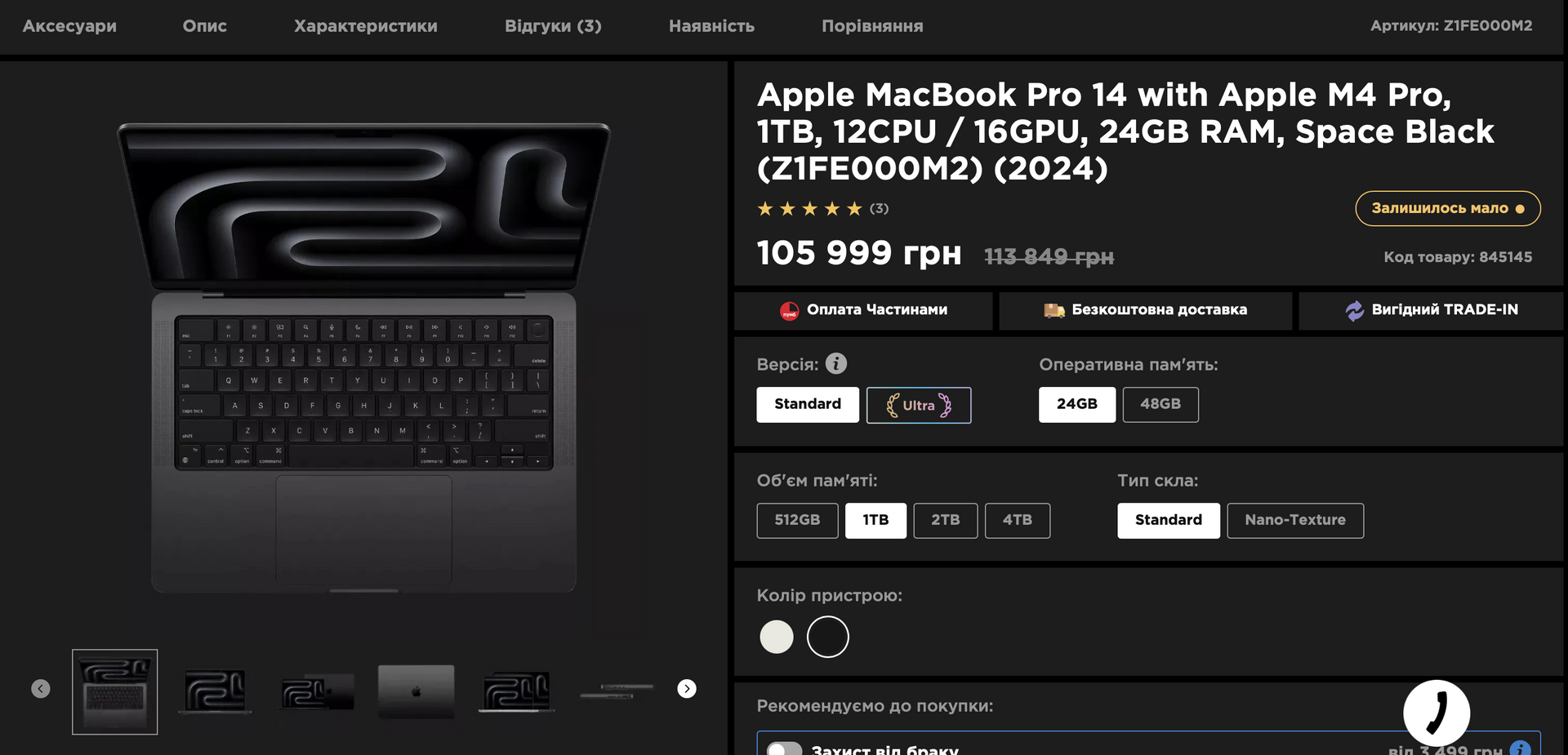Click the Оплата Частинами bank icon

[x=789, y=310]
